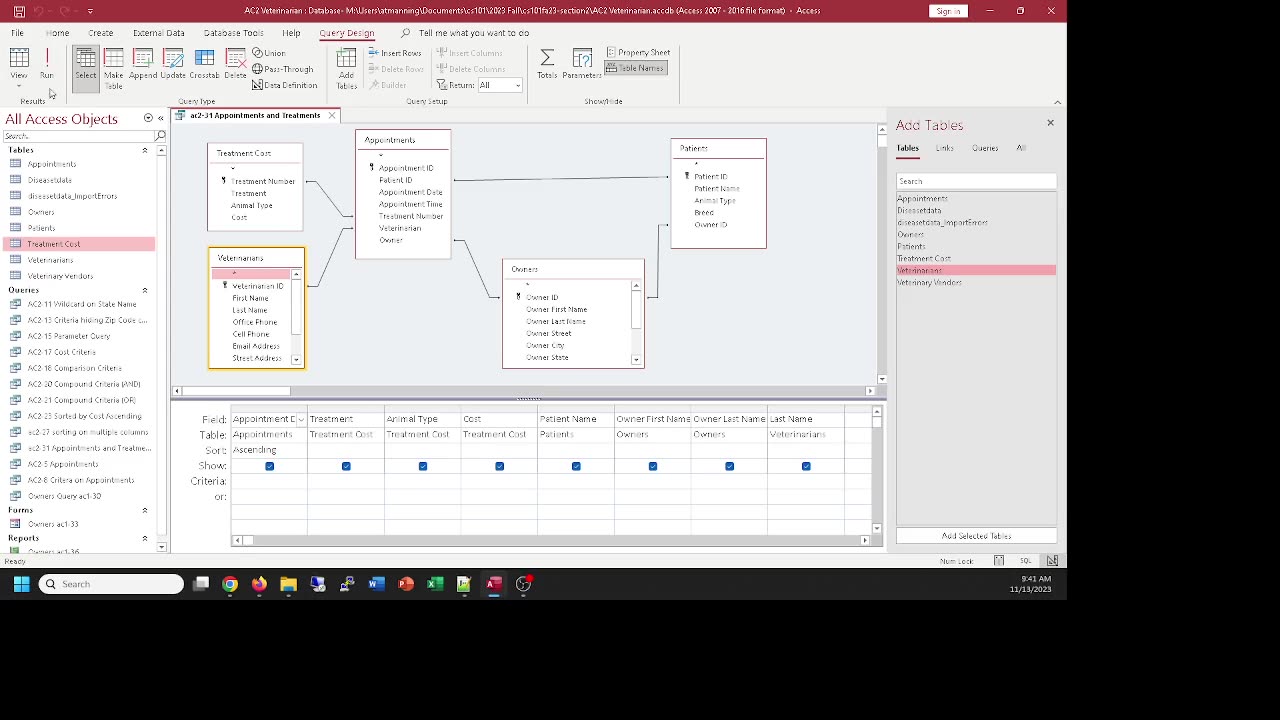Click the Add Tables search box
The height and width of the screenshot is (720, 1280).
(x=976, y=181)
